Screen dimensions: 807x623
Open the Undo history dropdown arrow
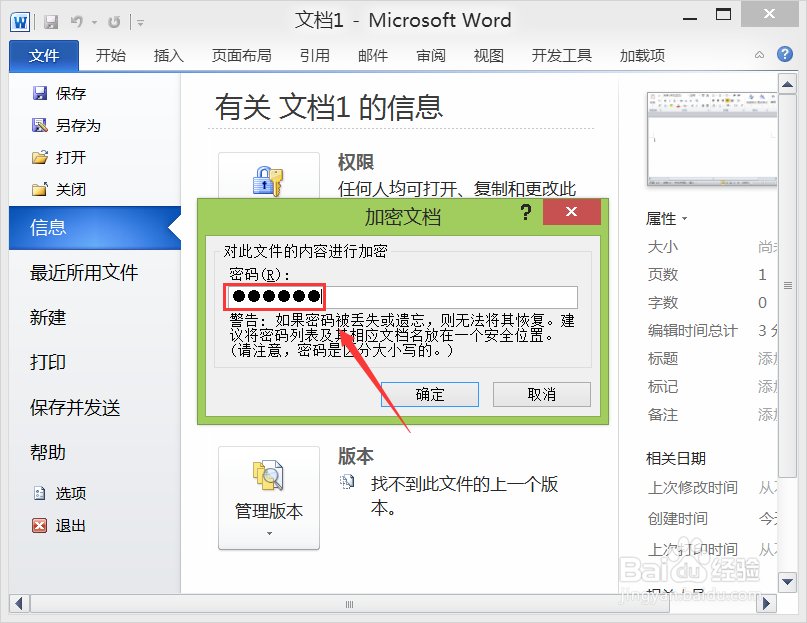[x=94, y=22]
